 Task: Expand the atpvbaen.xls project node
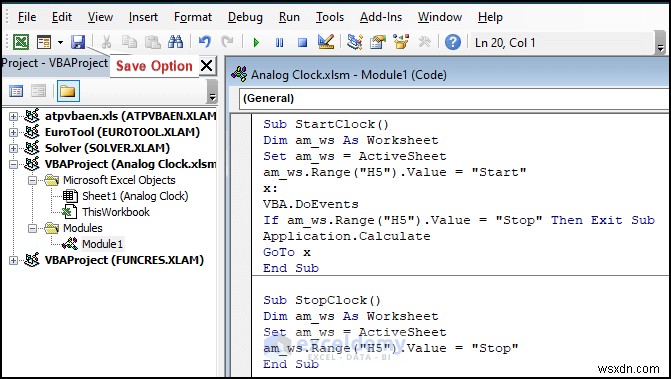13,116
